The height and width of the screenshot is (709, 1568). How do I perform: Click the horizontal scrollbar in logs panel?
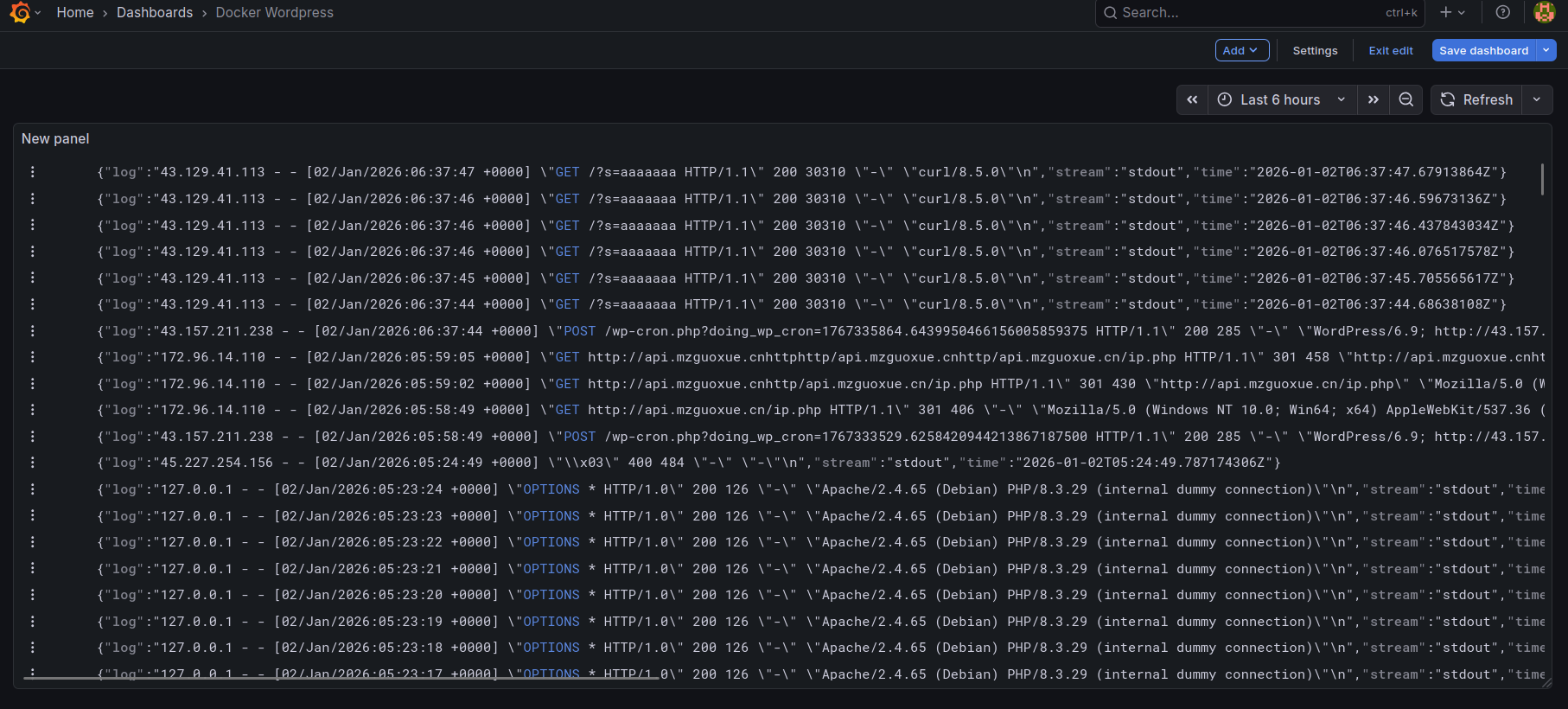[346, 679]
